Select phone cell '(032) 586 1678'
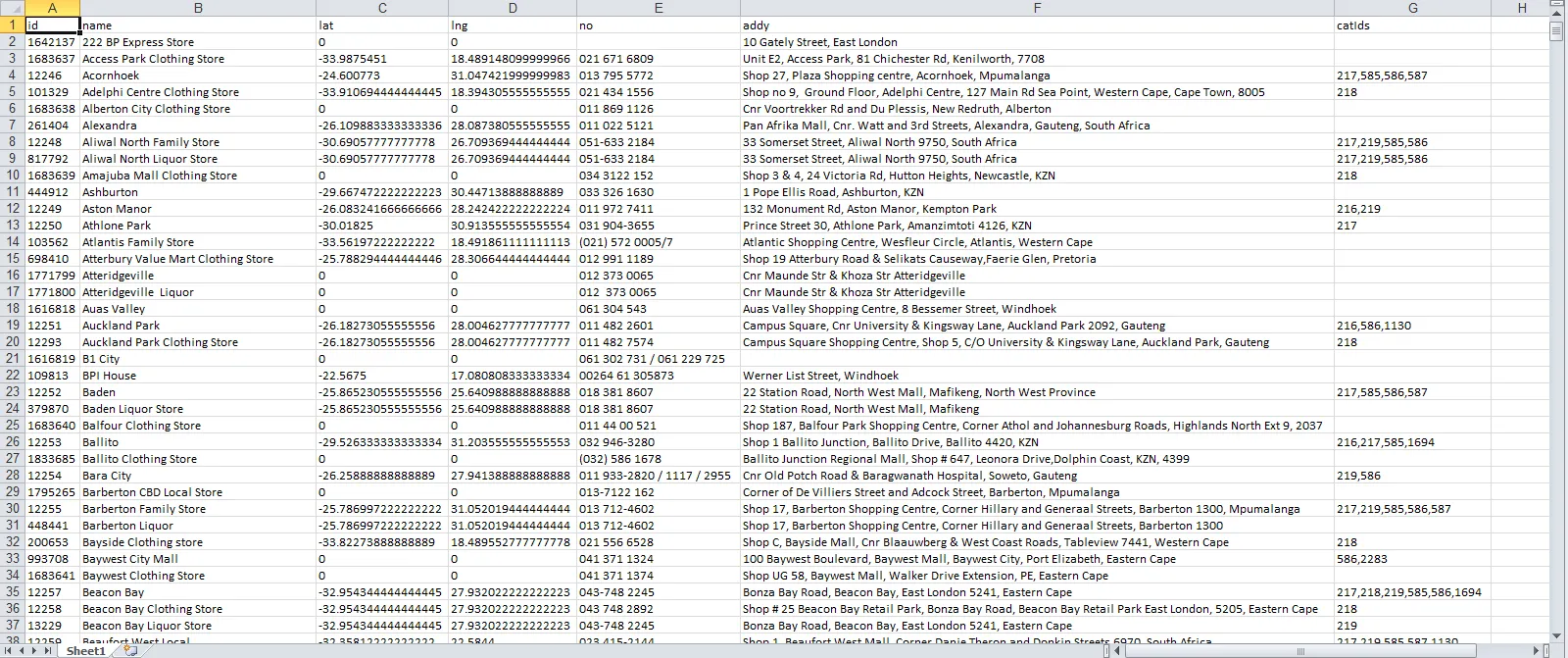 pyautogui.click(x=659, y=459)
